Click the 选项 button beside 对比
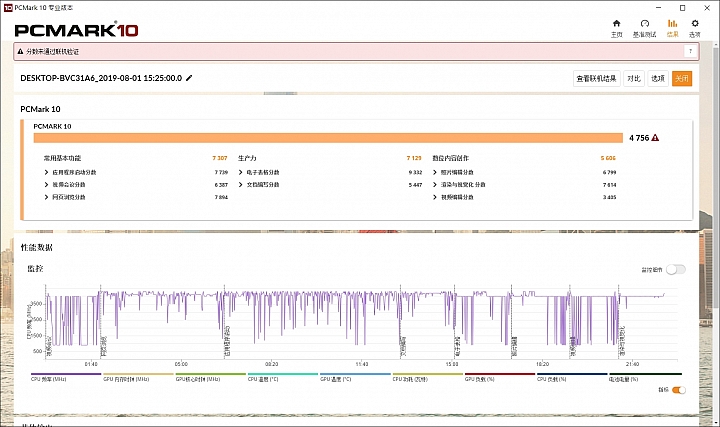 (x=658, y=79)
